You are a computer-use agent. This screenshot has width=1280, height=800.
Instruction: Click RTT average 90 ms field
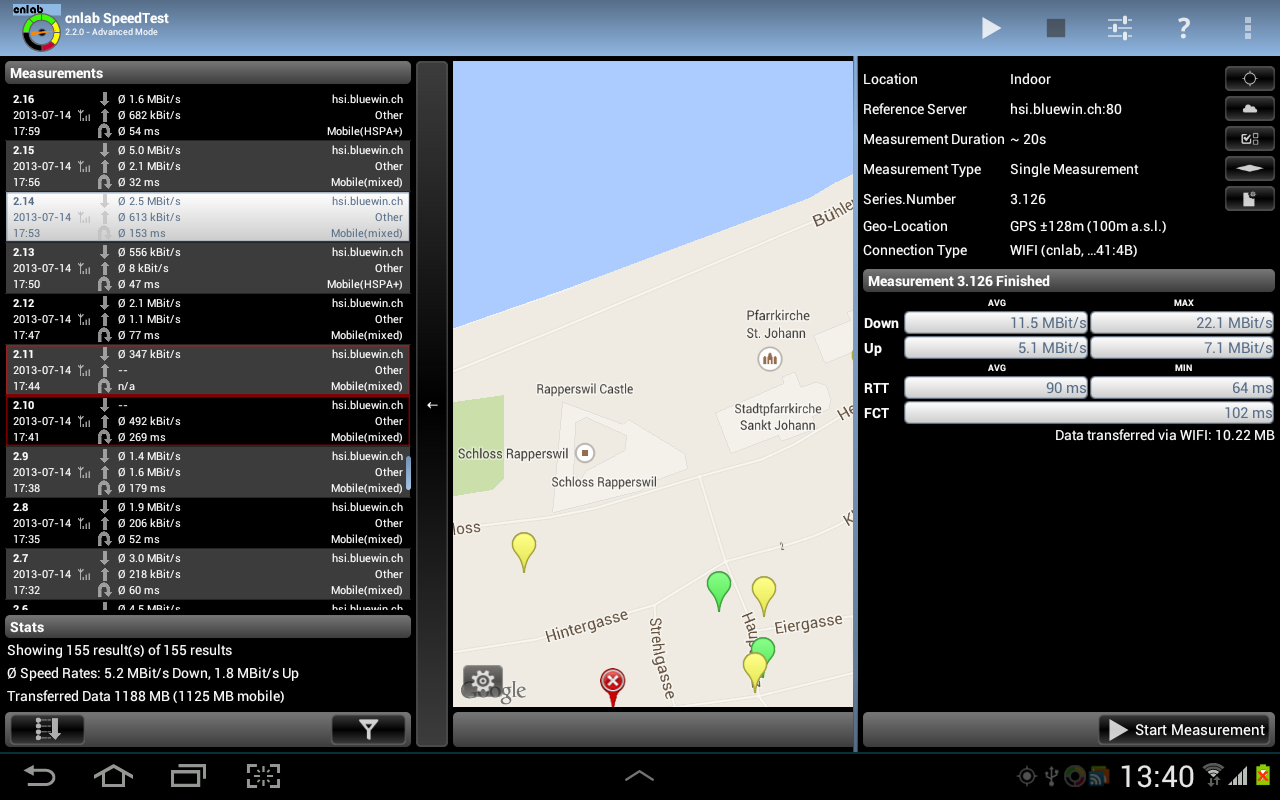coord(996,388)
